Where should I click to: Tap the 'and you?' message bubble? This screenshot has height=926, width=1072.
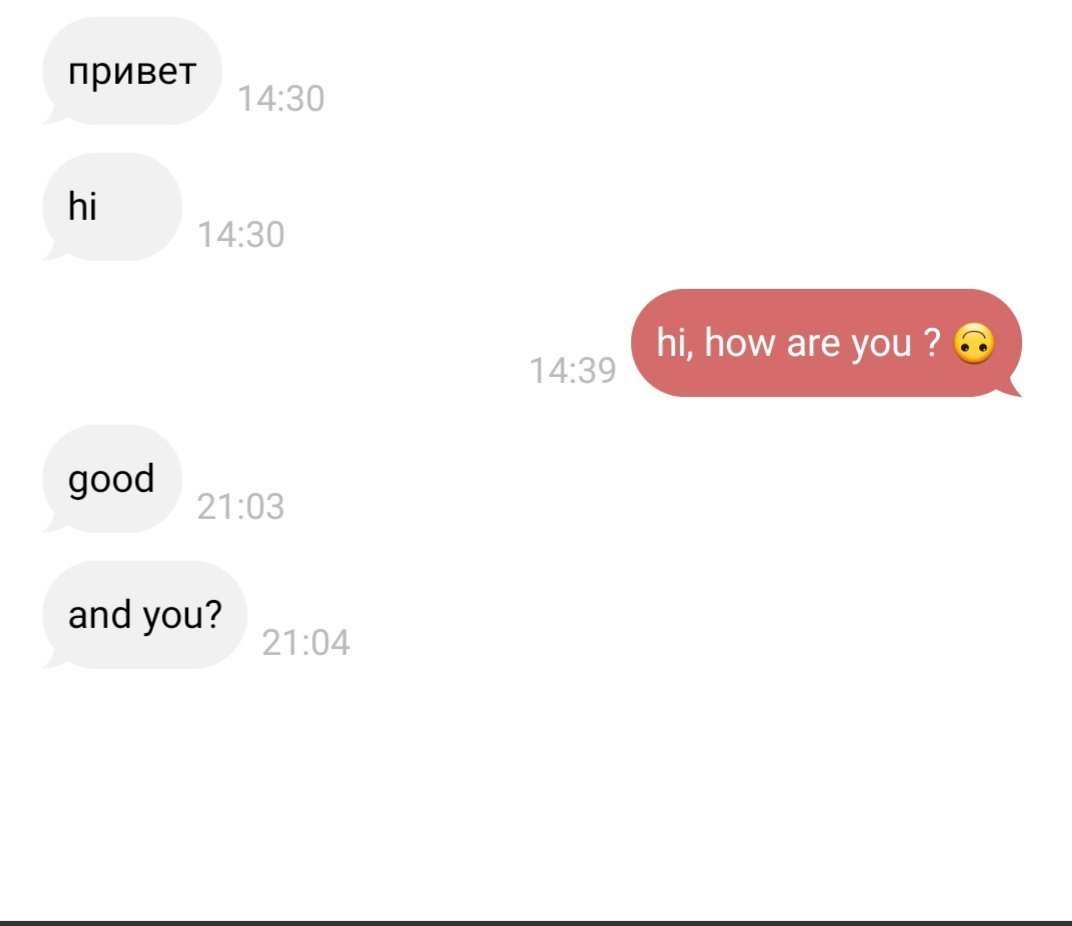(x=144, y=615)
